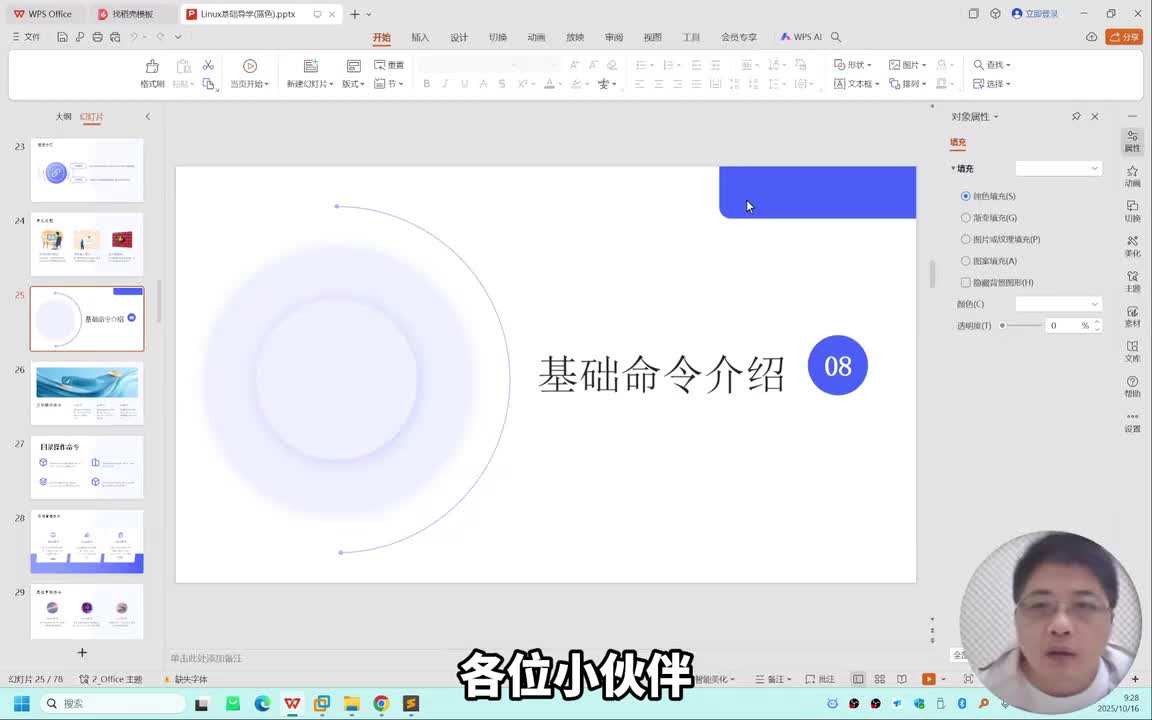Click the notes area 单击此处添加备注
This screenshot has height=720, width=1152.
pos(206,658)
